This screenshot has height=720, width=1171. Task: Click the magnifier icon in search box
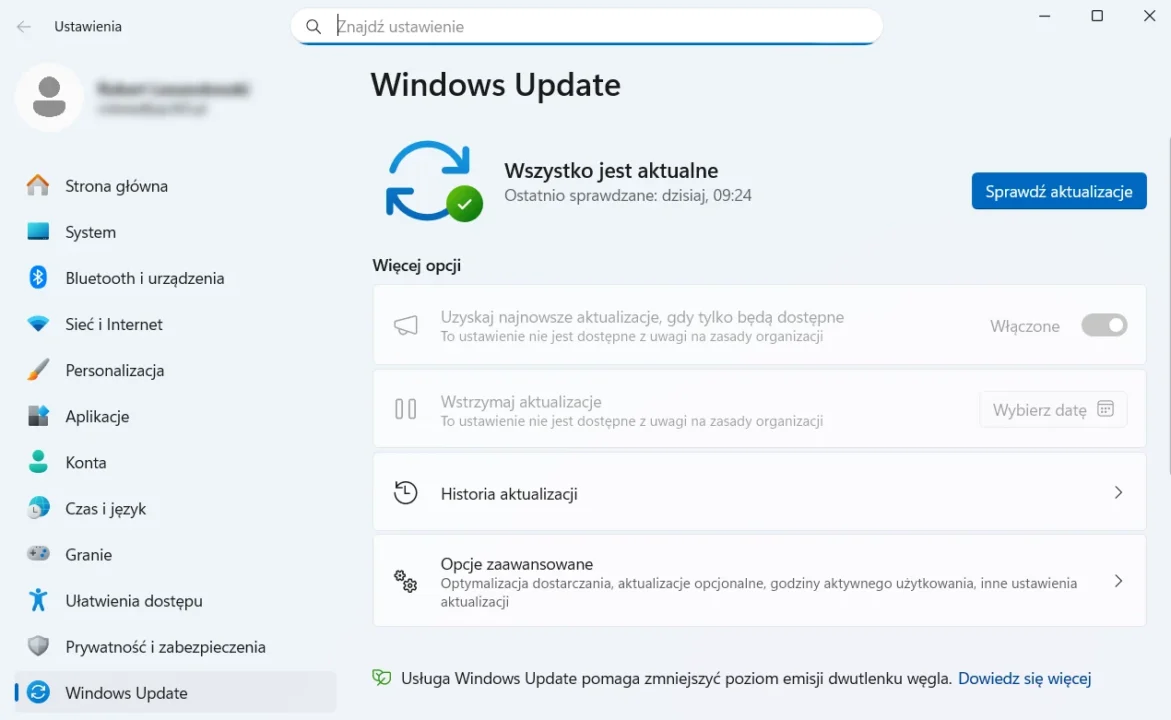click(x=314, y=27)
